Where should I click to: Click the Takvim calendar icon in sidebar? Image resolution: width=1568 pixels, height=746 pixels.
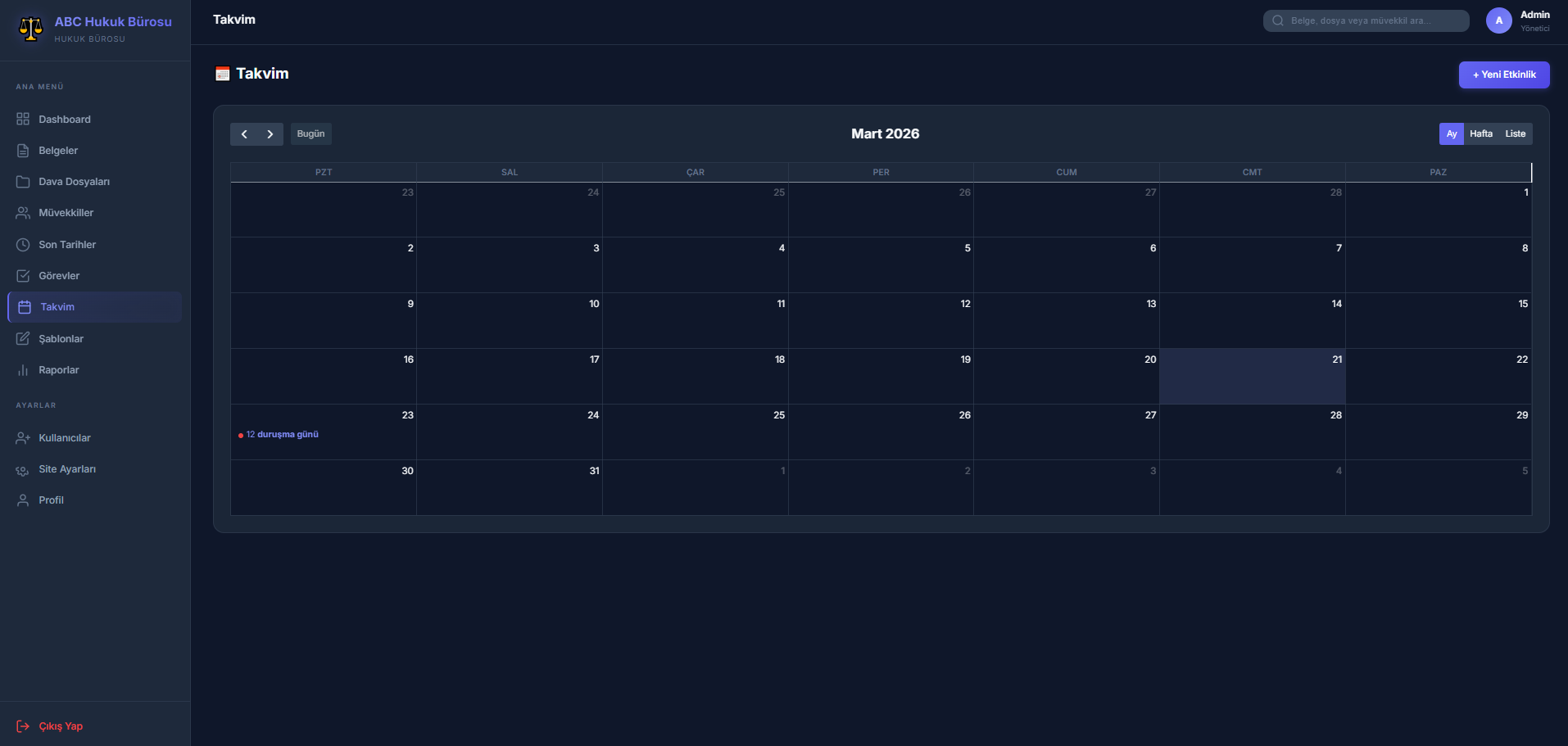[x=25, y=307]
